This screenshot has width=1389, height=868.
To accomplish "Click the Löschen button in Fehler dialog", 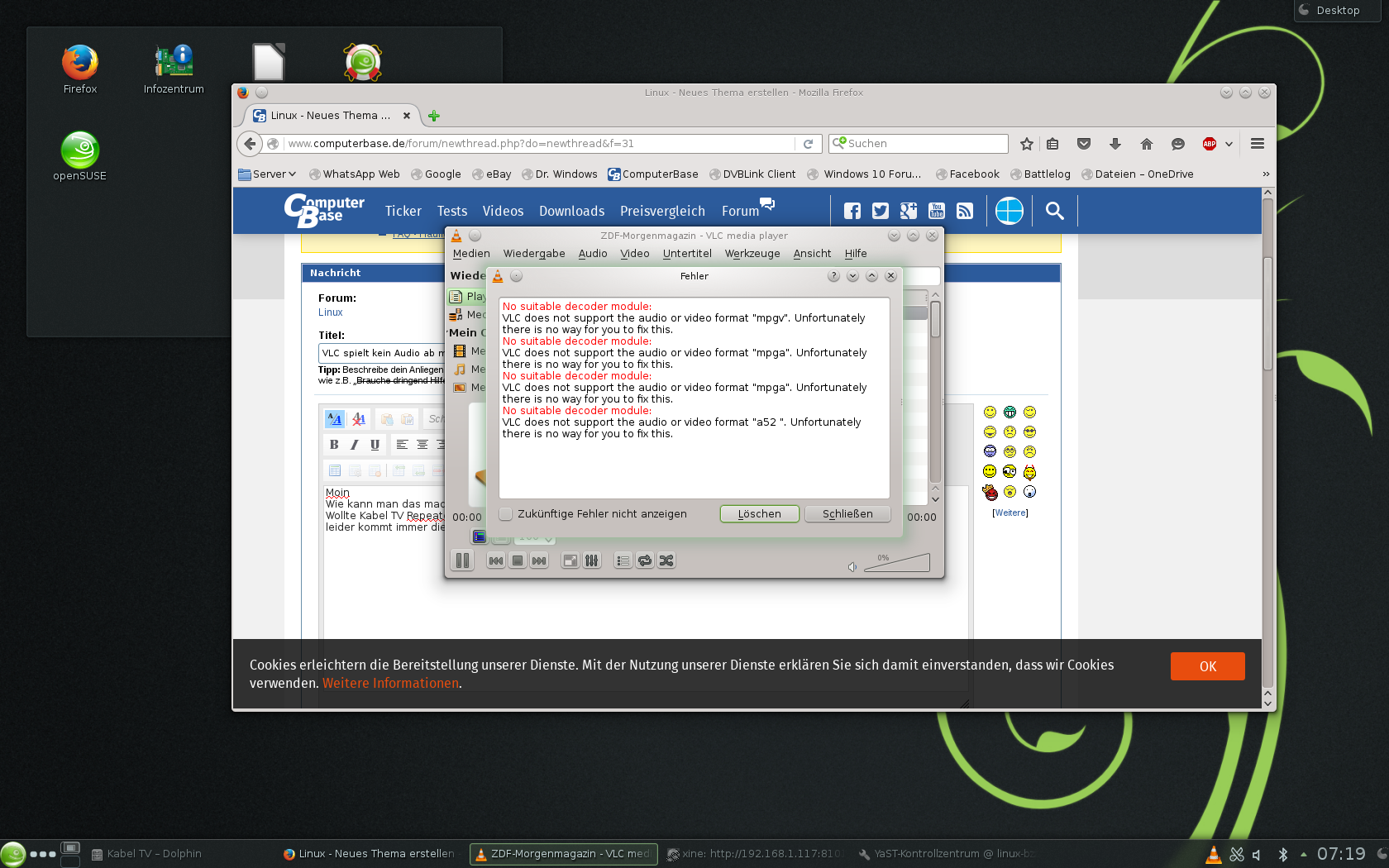I will point(760,514).
